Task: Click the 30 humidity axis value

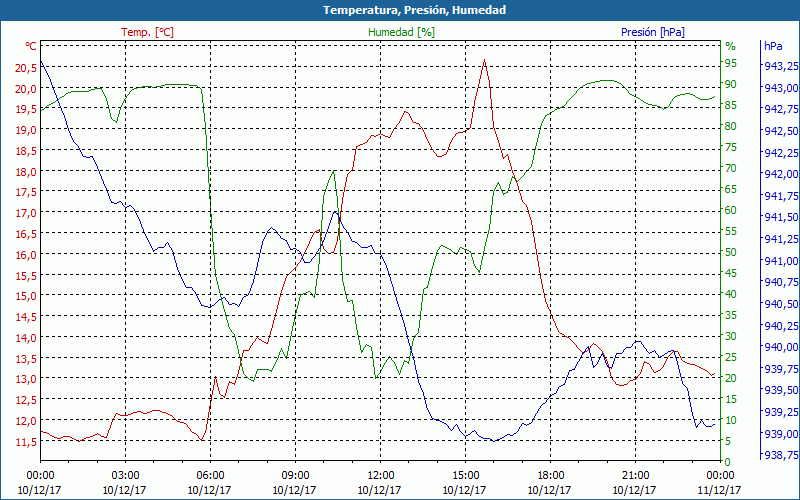Action: pos(731,336)
